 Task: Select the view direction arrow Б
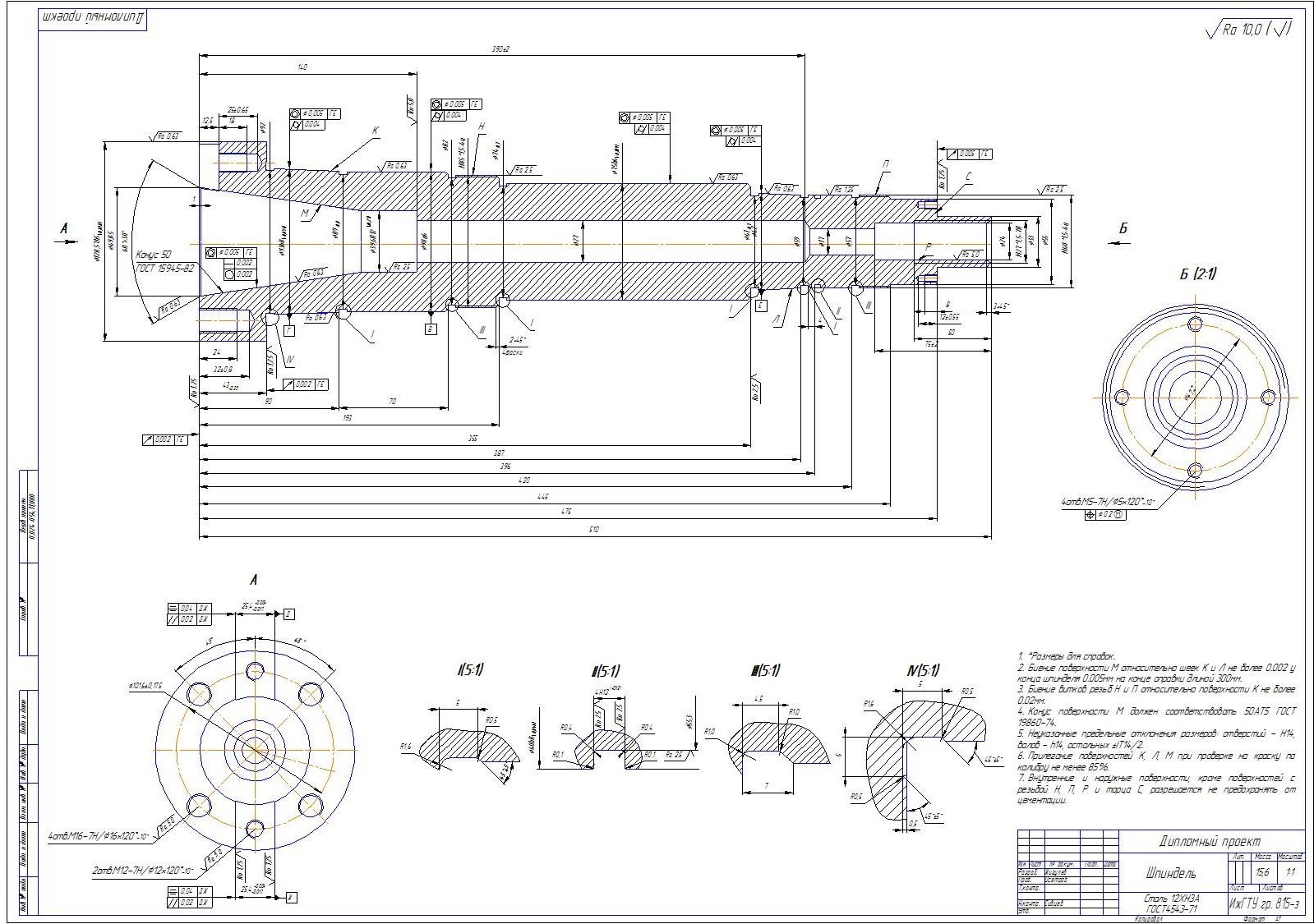pos(1123,230)
